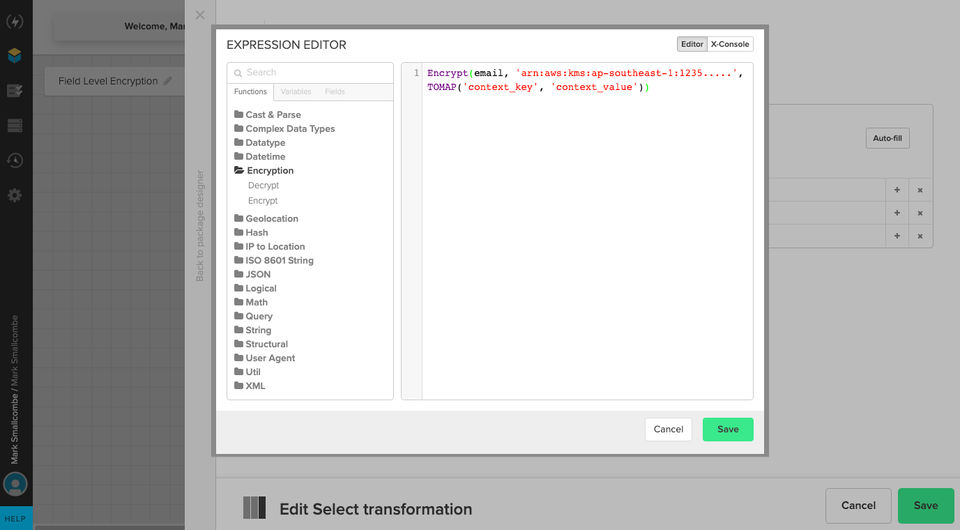
Task: Open the settings gear sidebar icon
Action: (15, 195)
